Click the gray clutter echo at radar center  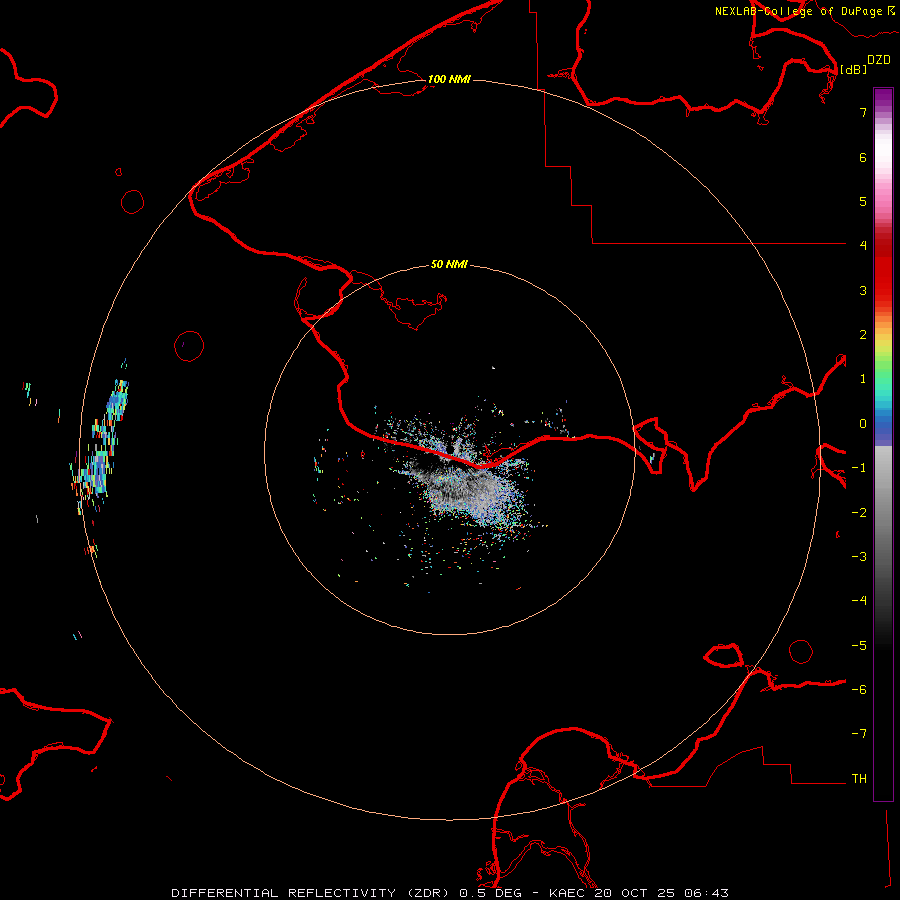coord(474,488)
